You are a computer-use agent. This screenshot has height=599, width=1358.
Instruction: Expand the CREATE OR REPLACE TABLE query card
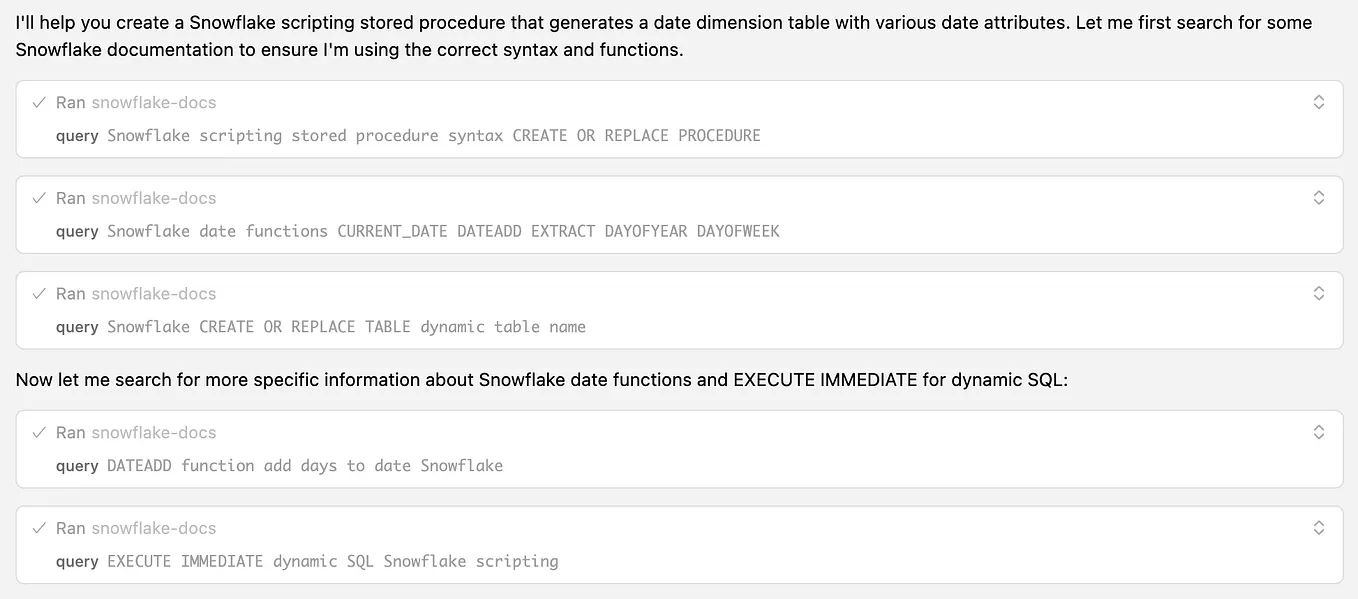coord(1318,293)
